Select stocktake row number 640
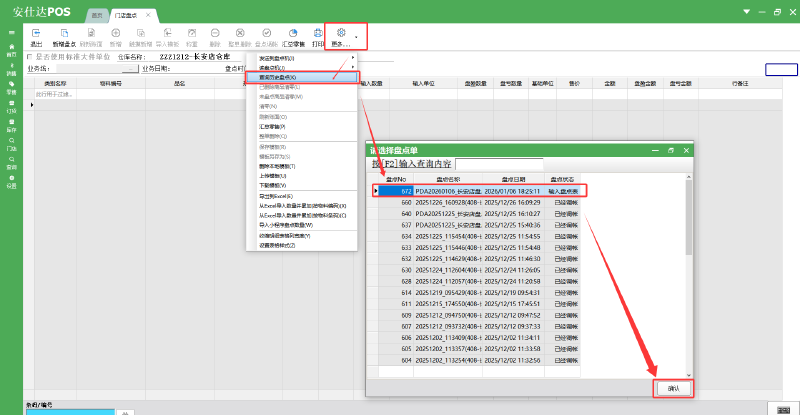 pos(479,214)
